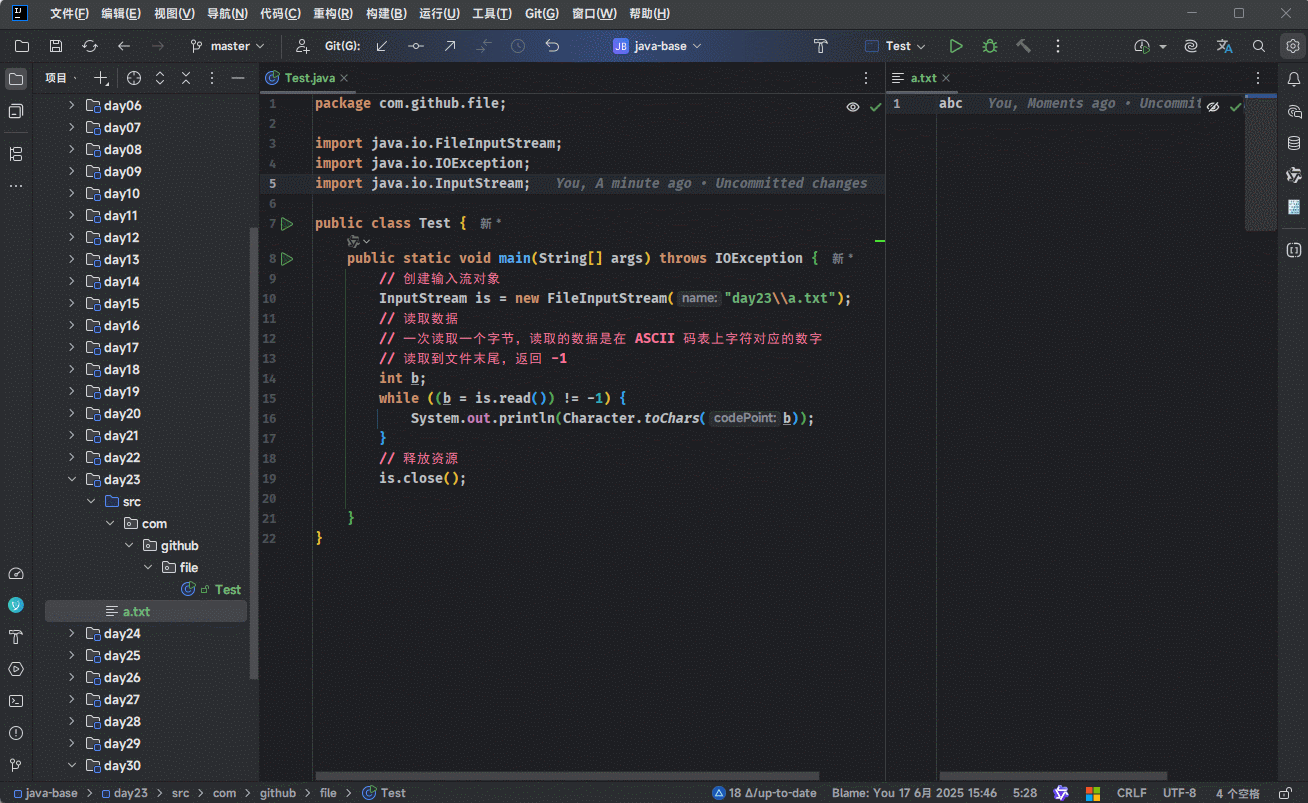This screenshot has width=1308, height=803.
Task: Switch to the a.txt editor tab
Action: pyautogui.click(x=923, y=78)
